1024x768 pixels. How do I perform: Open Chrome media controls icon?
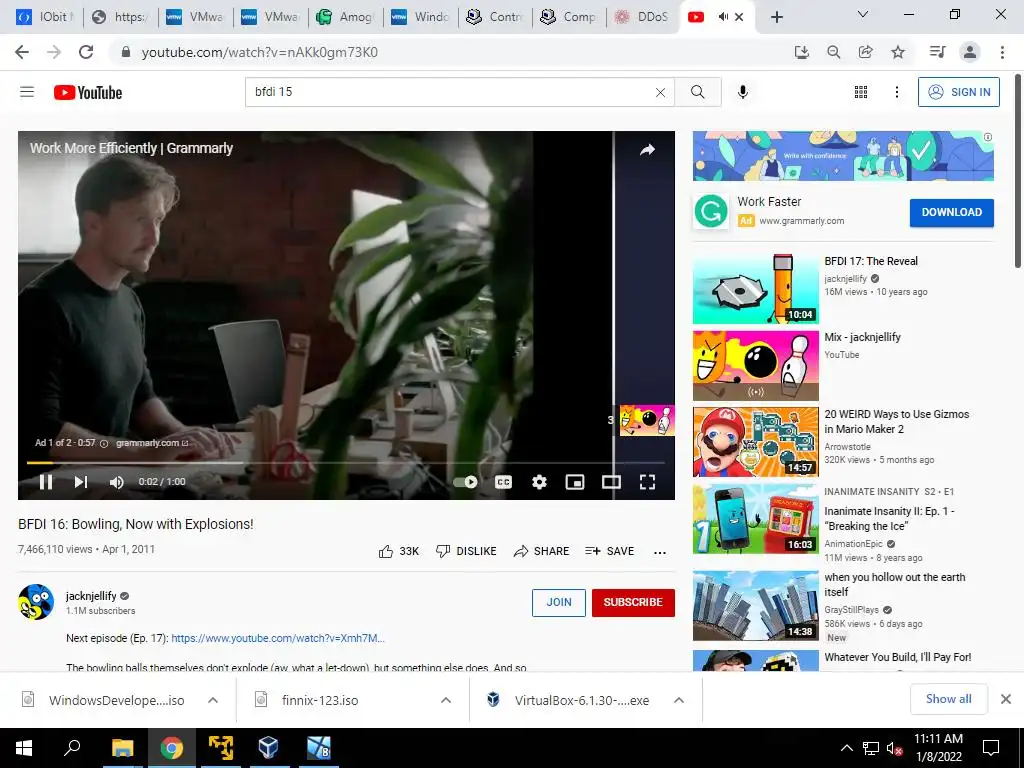click(937, 52)
